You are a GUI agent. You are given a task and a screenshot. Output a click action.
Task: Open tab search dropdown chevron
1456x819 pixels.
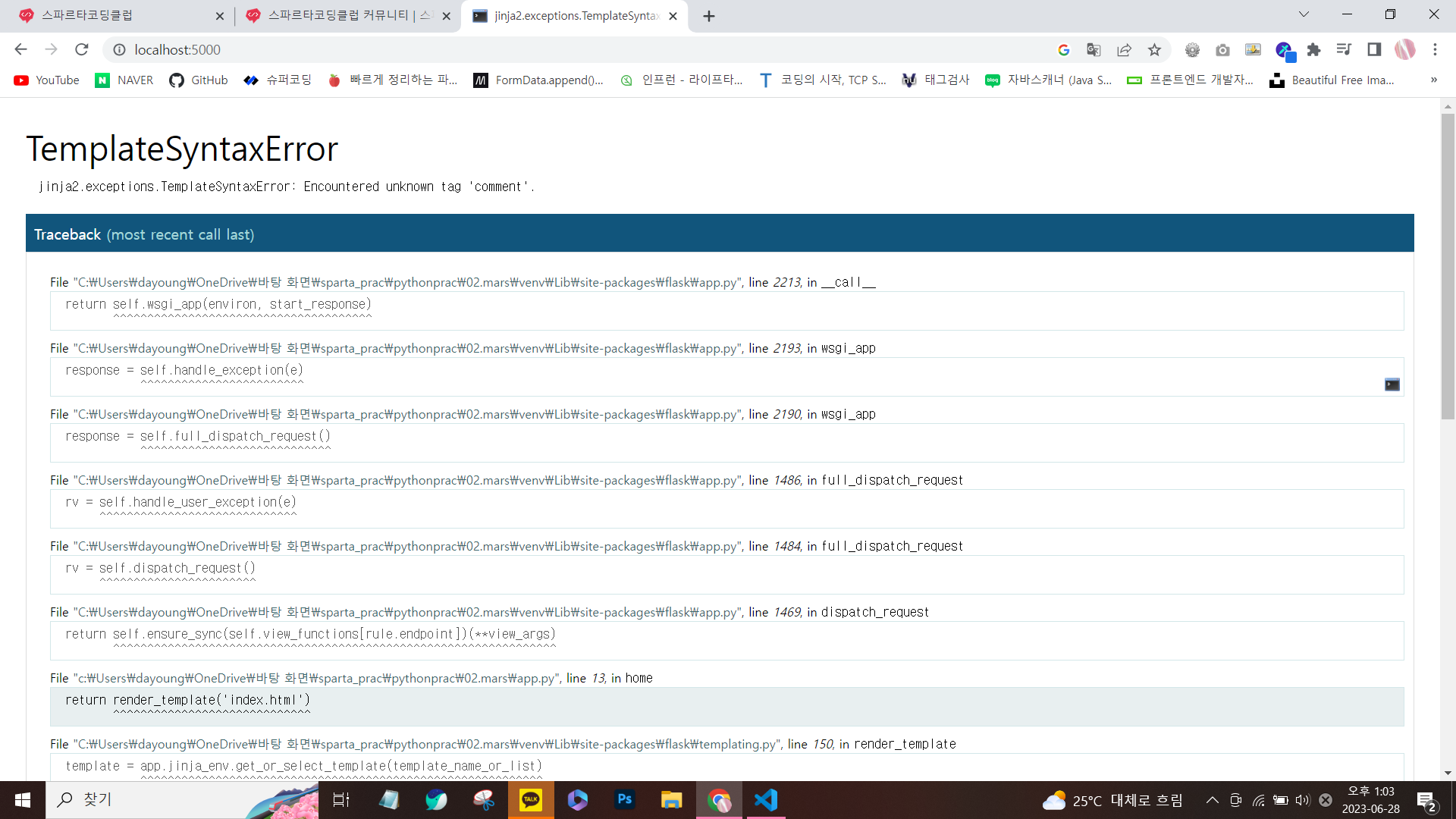1304,14
